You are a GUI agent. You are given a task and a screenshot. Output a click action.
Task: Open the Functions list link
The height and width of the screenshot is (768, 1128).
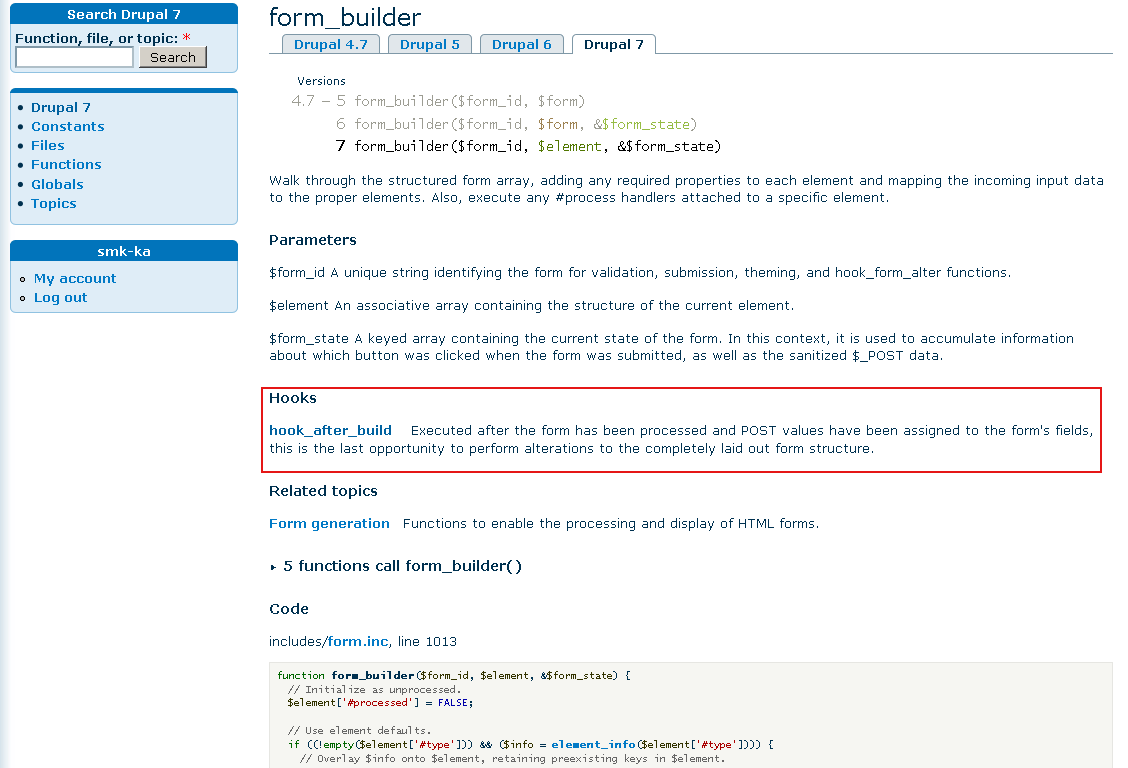pyautogui.click(x=66, y=165)
